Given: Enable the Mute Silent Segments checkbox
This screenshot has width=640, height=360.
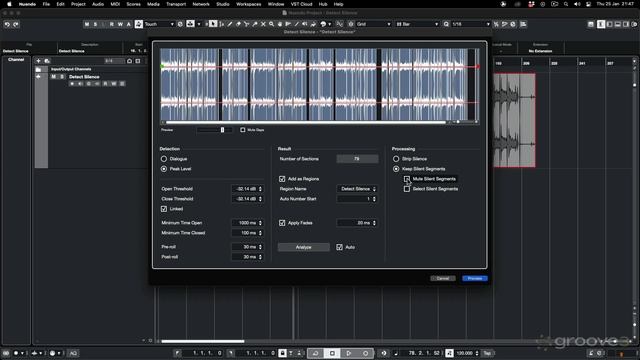Looking at the screenshot, I should [x=407, y=179].
